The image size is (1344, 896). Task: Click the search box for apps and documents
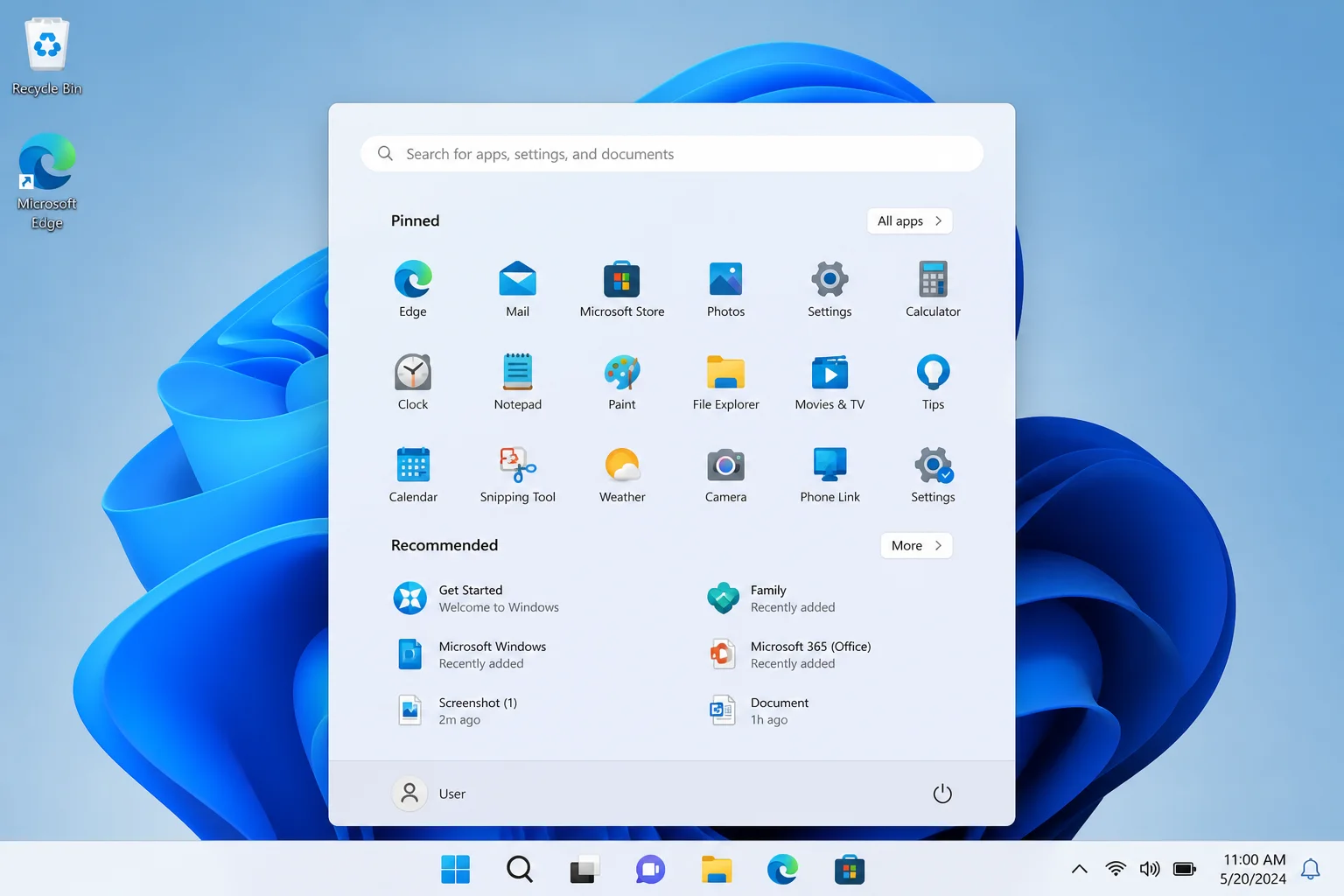(672, 154)
